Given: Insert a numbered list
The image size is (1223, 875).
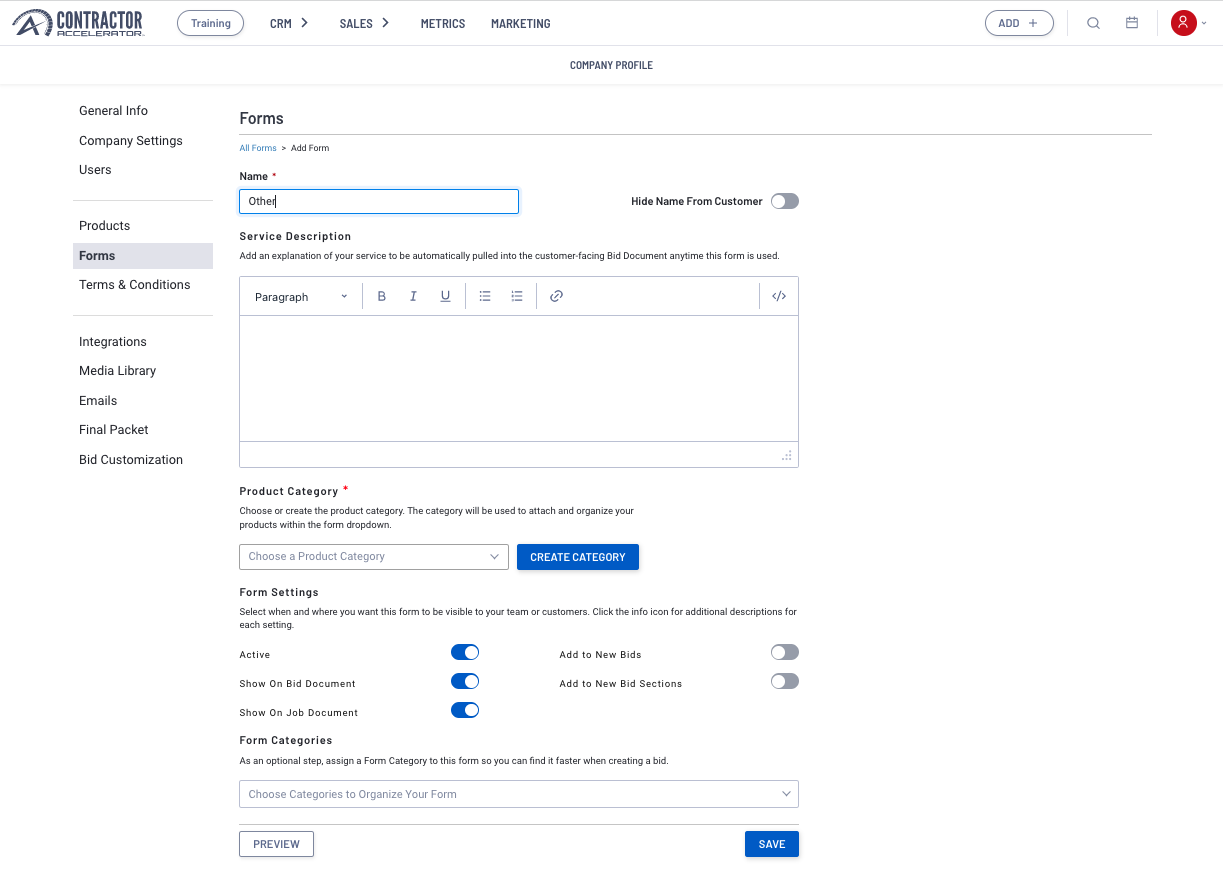Looking at the screenshot, I should pos(517,296).
